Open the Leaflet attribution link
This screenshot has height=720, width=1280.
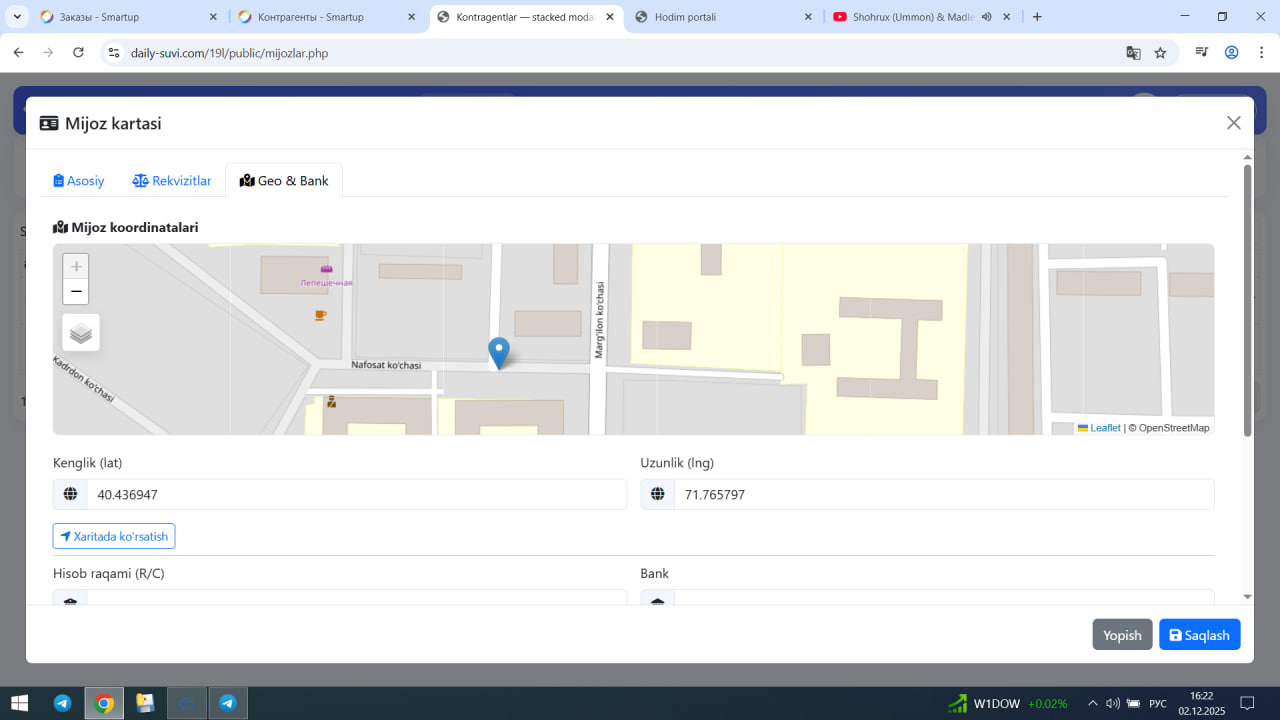point(1105,428)
